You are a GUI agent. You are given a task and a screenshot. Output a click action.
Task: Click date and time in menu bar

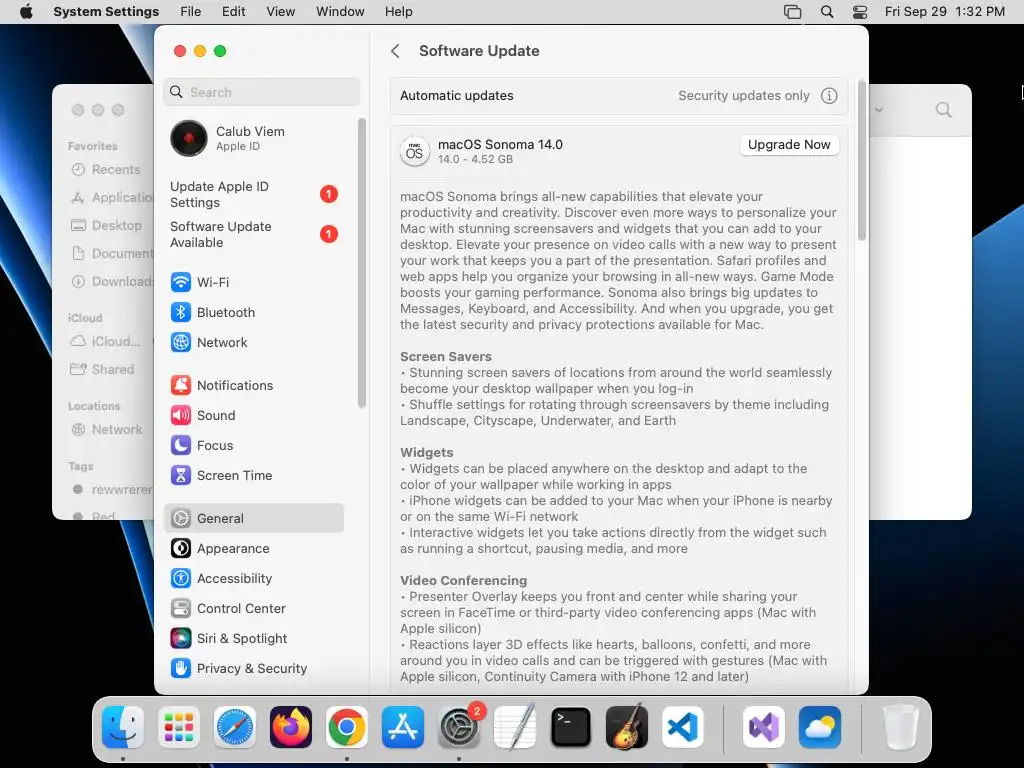944,12
